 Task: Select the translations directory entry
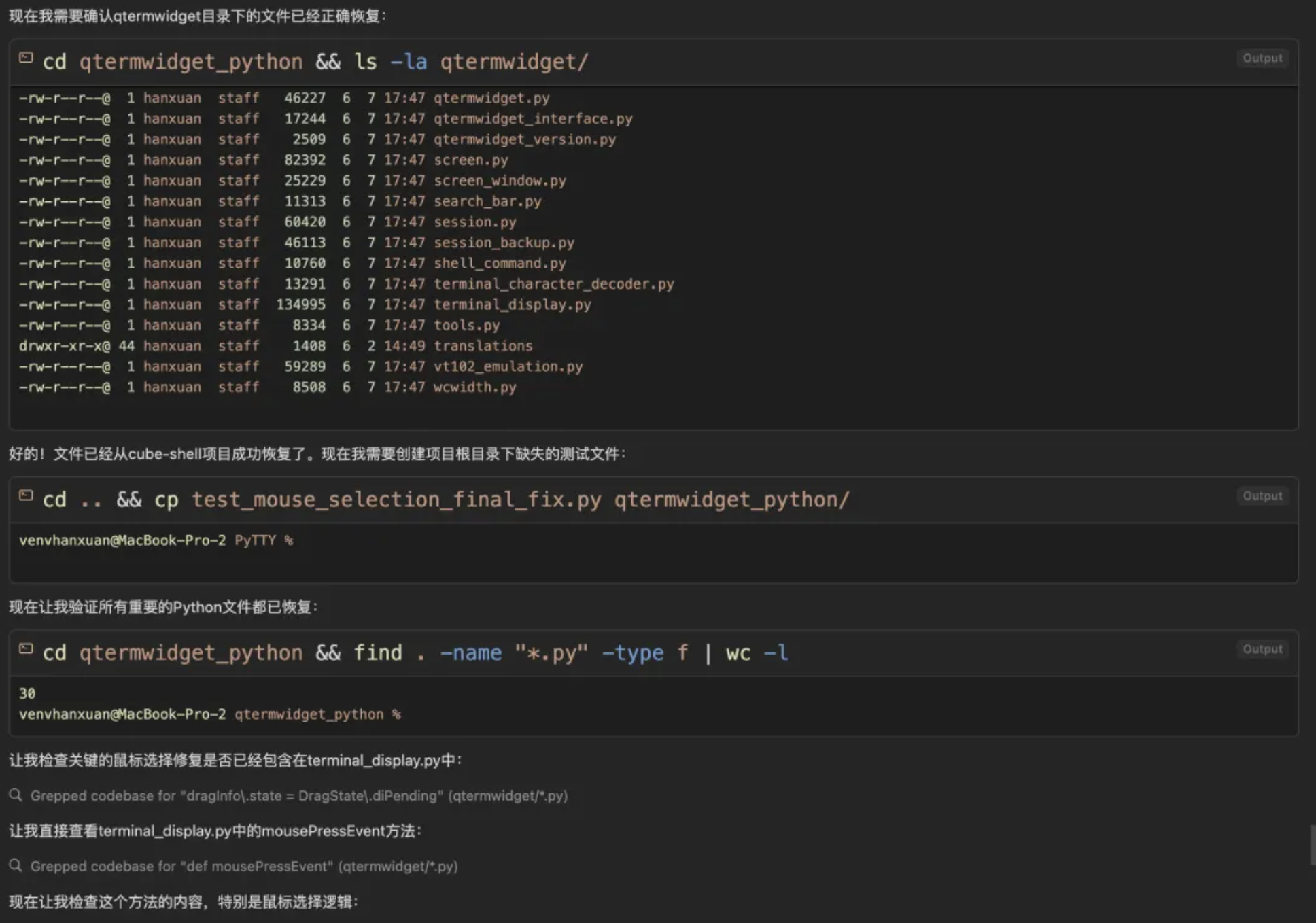(x=483, y=346)
